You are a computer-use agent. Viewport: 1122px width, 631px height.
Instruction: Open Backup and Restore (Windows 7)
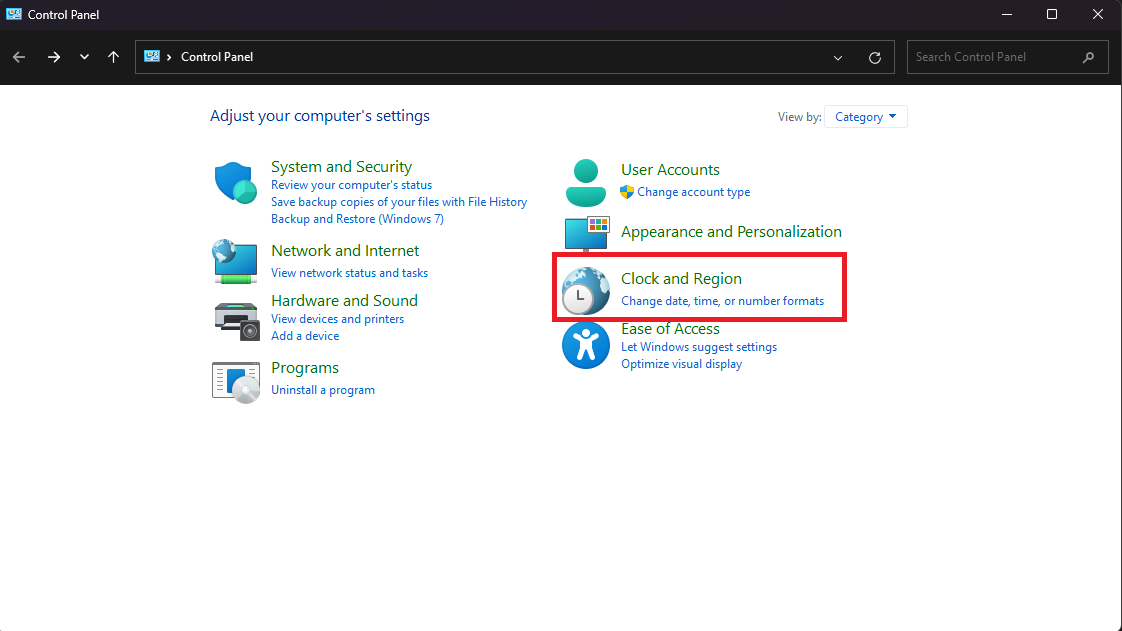[357, 219]
